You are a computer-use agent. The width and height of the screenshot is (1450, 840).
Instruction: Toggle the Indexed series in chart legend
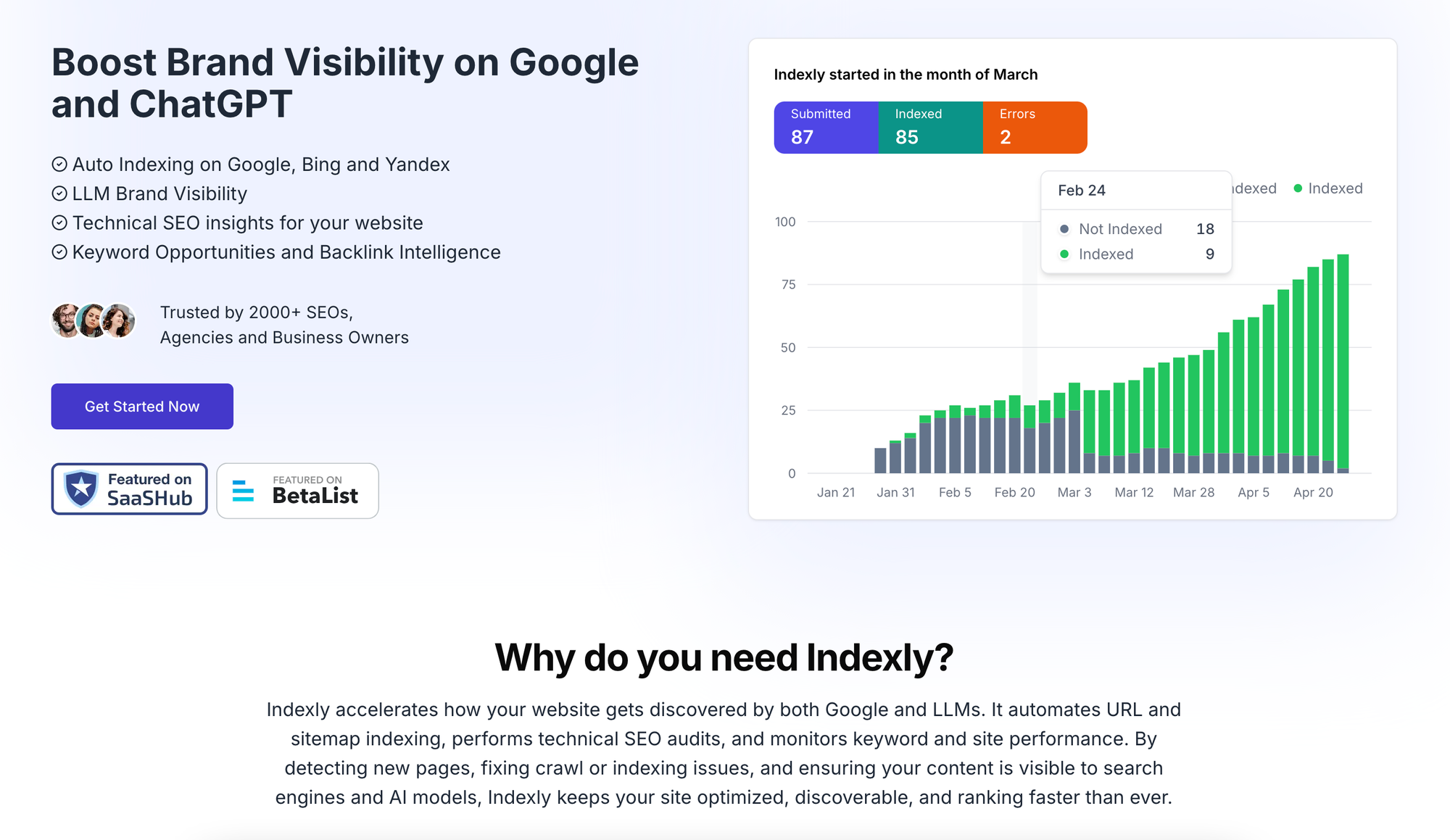(x=1335, y=188)
